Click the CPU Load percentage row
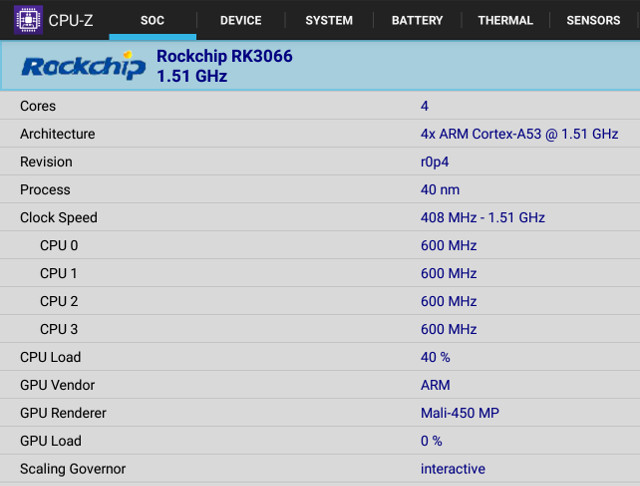This screenshot has height=486, width=640. 320,357
